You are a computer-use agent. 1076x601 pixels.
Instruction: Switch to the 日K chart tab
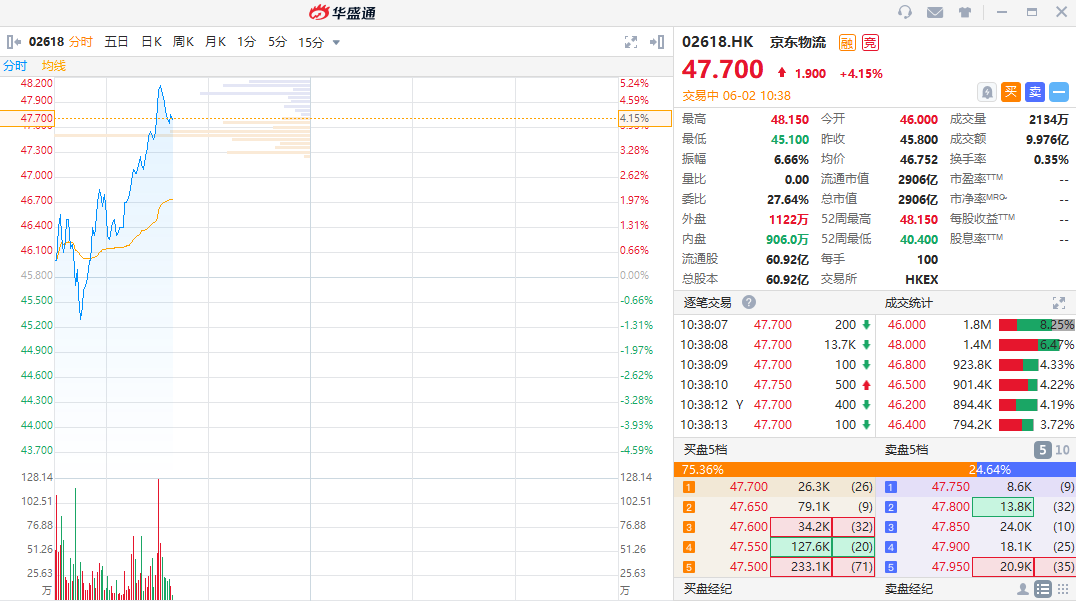coord(151,42)
